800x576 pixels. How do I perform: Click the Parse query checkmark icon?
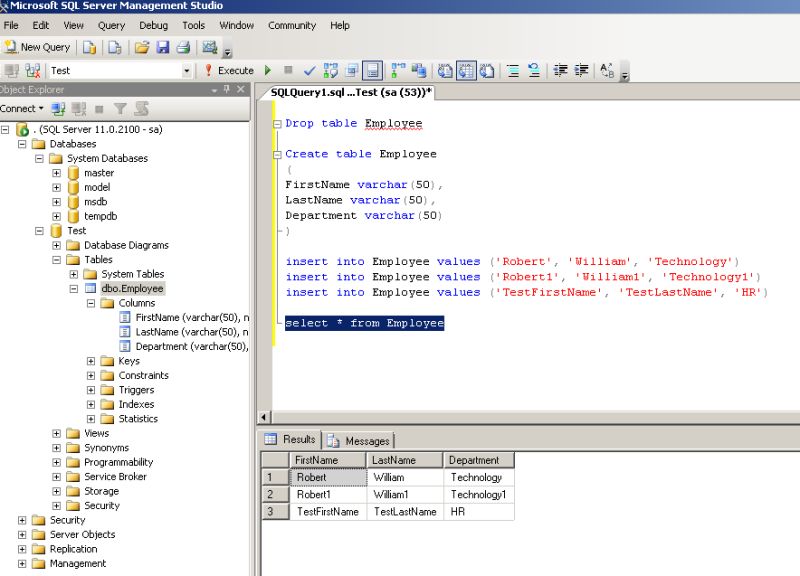click(x=309, y=70)
